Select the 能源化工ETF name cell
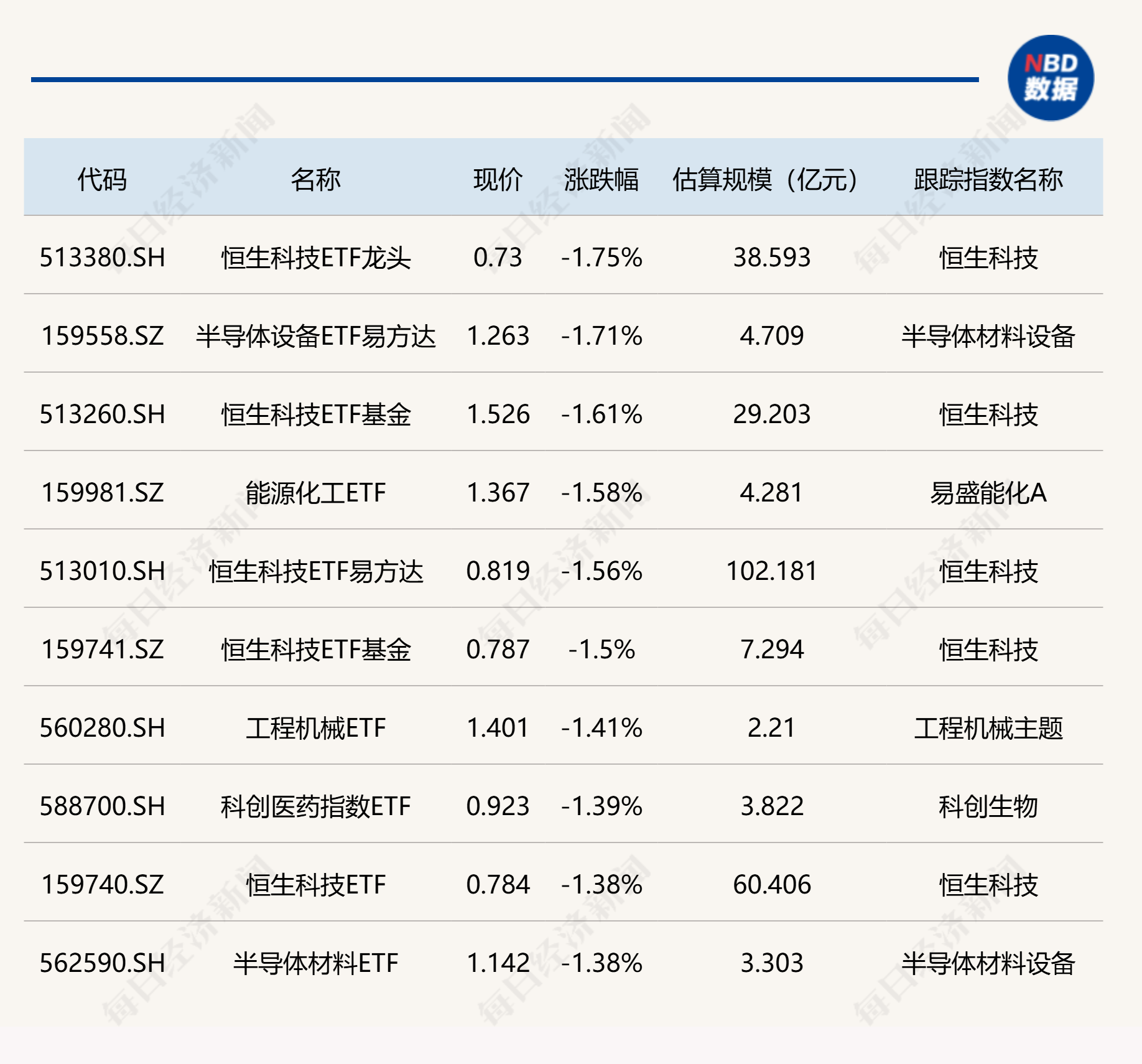Viewport: 1142px width, 1064px height. (315, 493)
